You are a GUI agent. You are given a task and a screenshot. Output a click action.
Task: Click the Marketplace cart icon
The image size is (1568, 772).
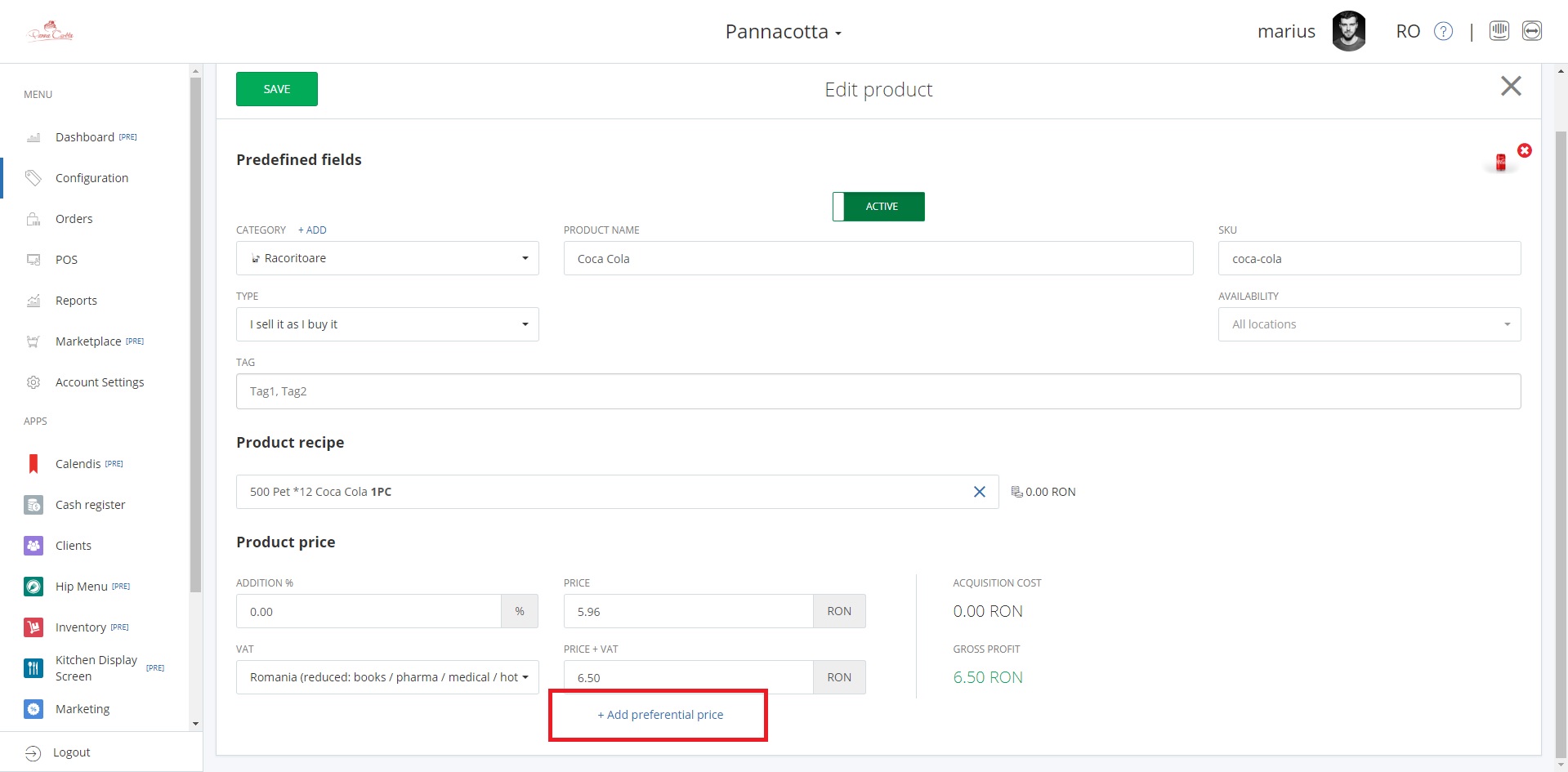(34, 341)
